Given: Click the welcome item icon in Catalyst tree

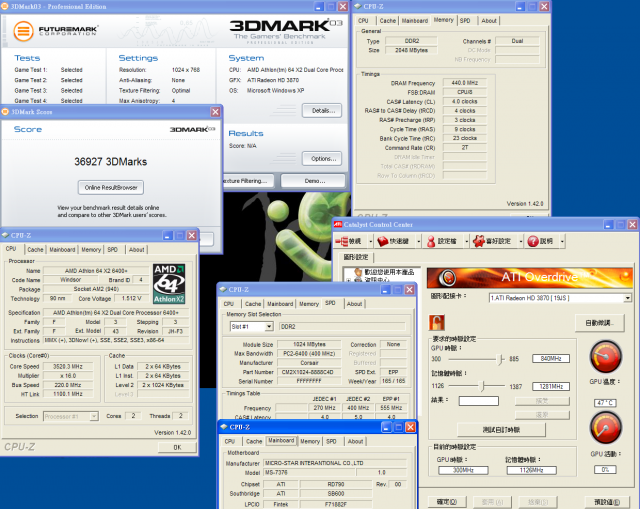Looking at the screenshot, I should 358,272.
